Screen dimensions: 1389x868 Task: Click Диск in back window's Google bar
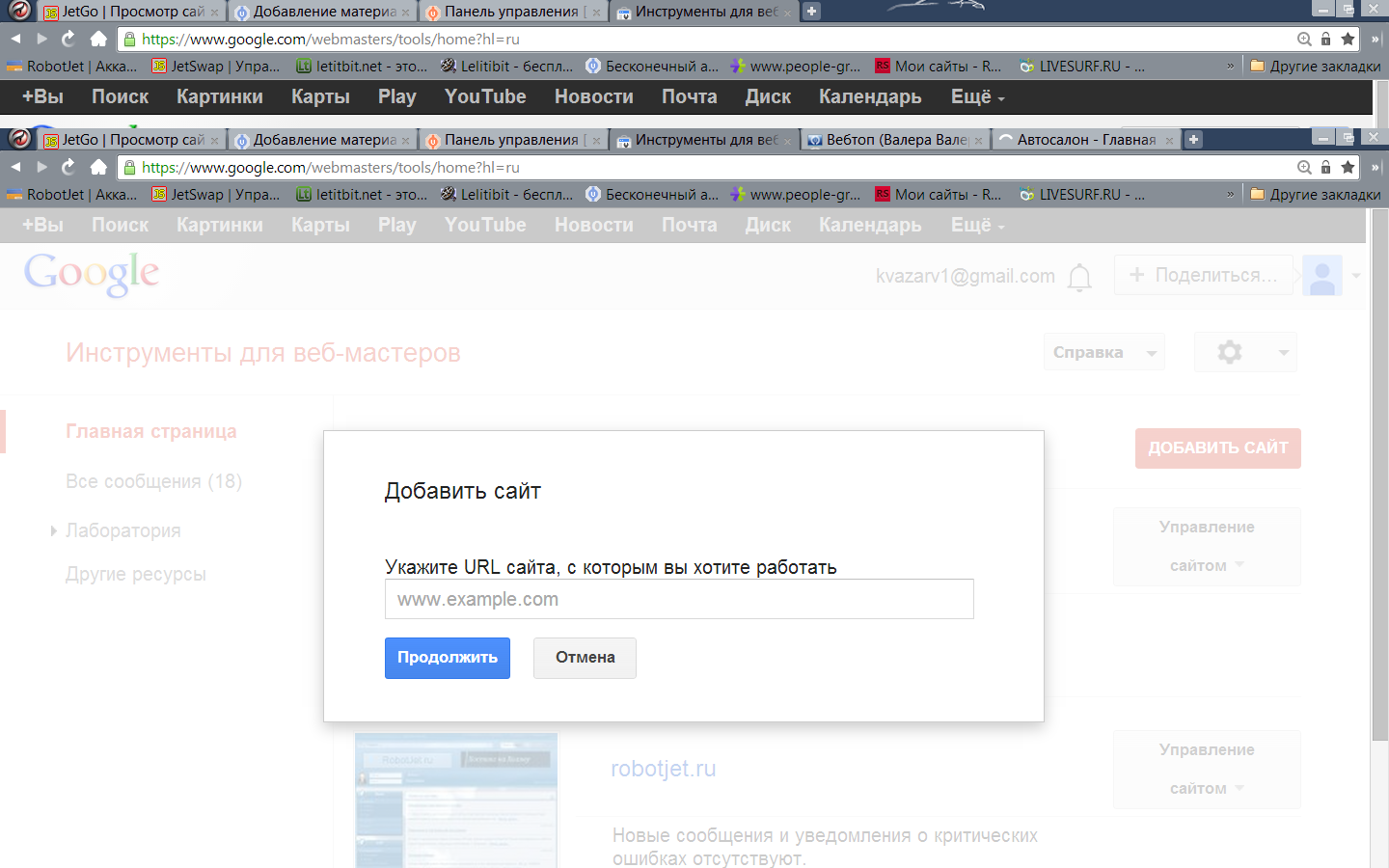pos(768,96)
